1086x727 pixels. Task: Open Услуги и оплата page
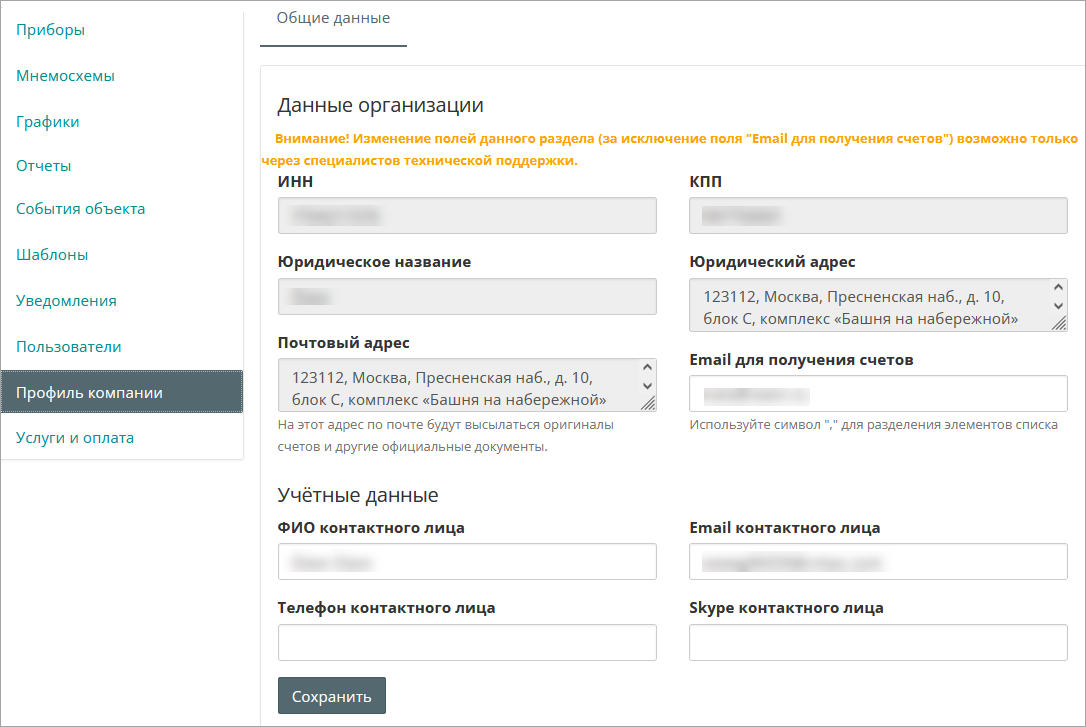[75, 438]
